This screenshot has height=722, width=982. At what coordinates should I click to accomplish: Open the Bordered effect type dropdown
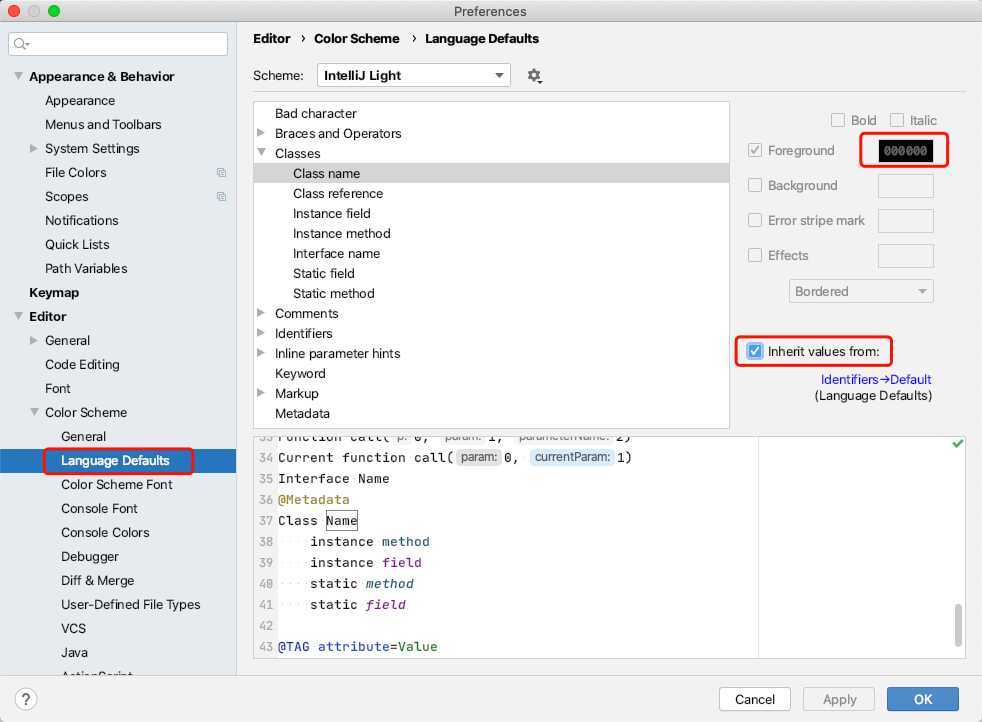861,291
